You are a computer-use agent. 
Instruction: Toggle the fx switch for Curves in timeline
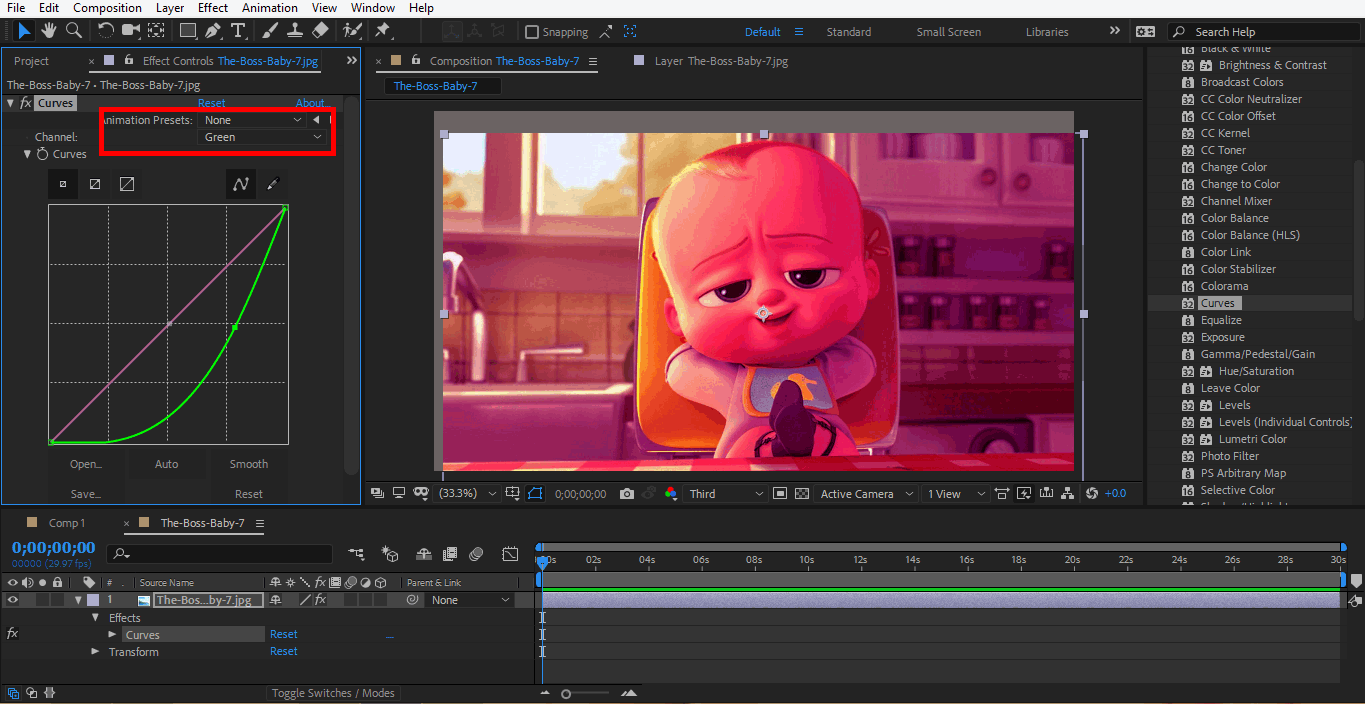pyautogui.click(x=13, y=634)
